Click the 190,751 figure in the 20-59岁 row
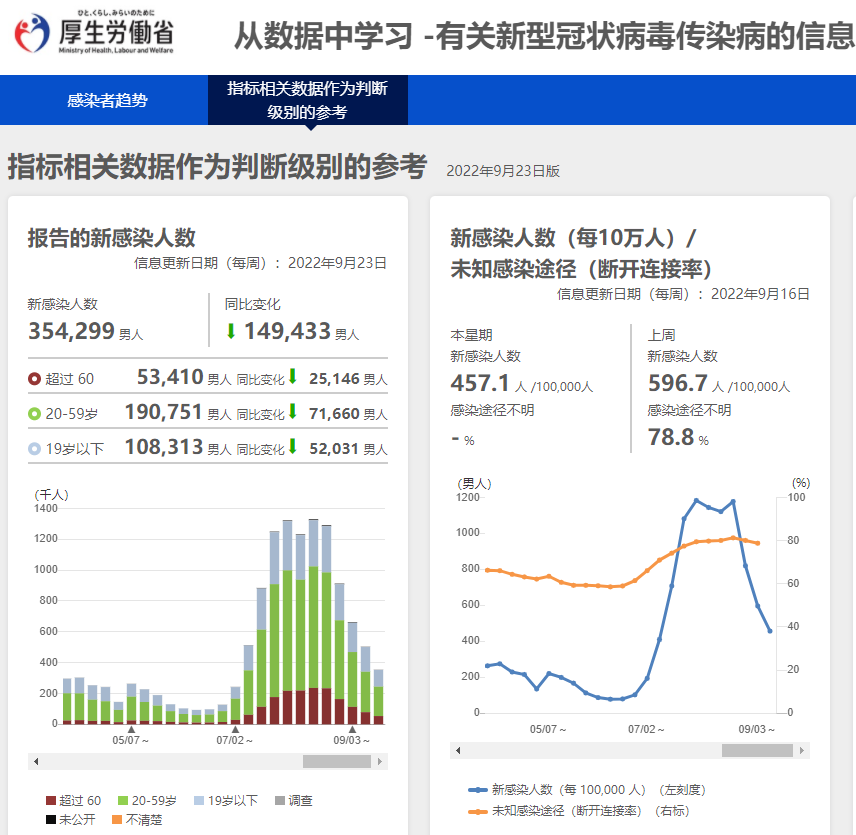 click(x=164, y=411)
